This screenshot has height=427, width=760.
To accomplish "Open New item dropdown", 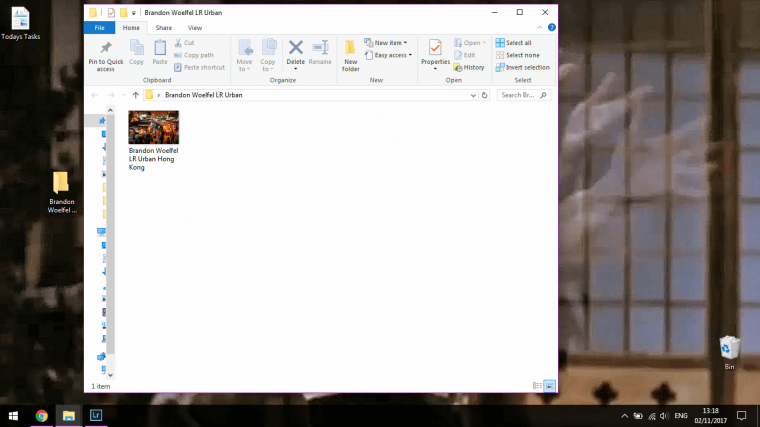I will tap(386, 43).
